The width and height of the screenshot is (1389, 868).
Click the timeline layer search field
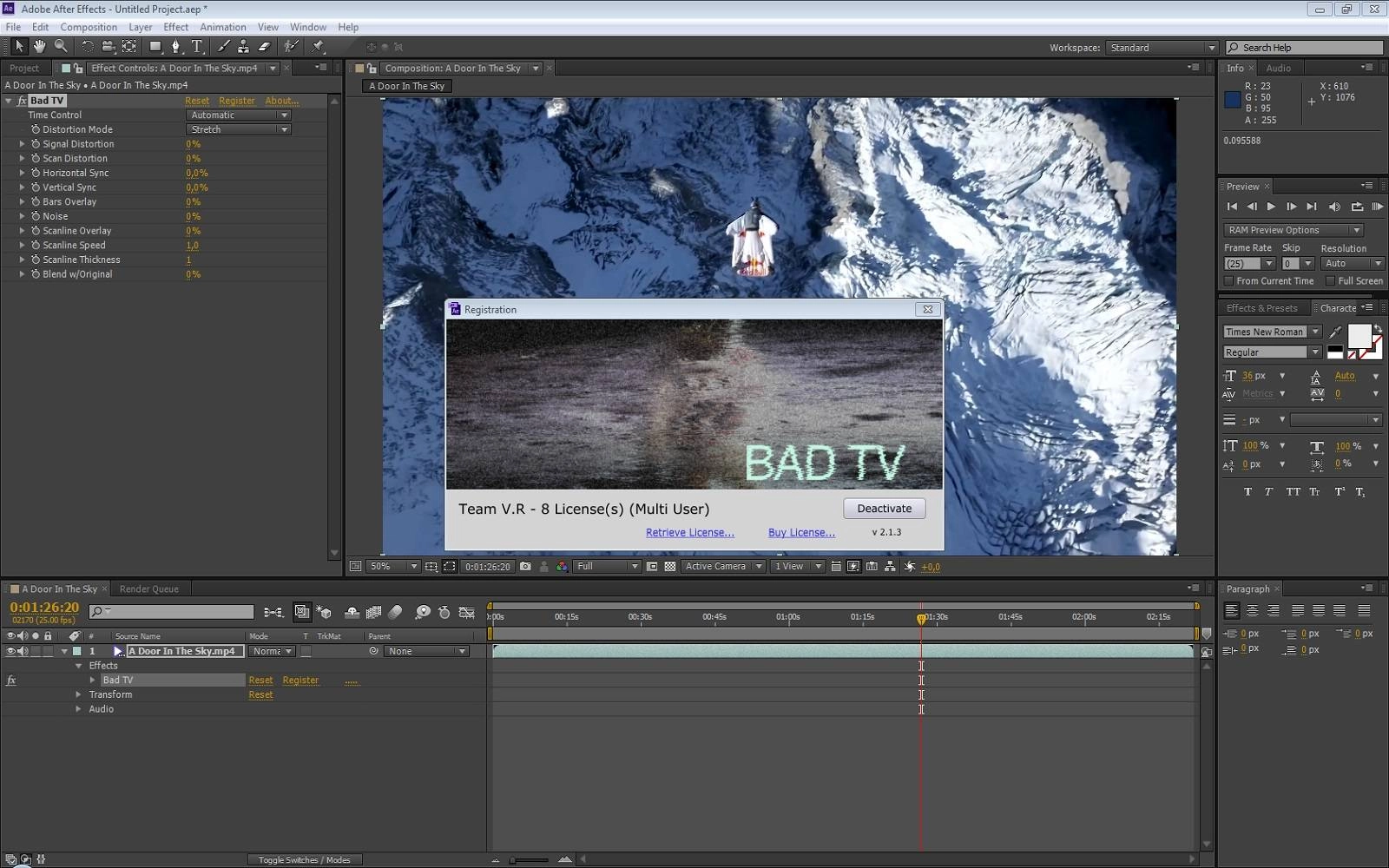pos(171,612)
